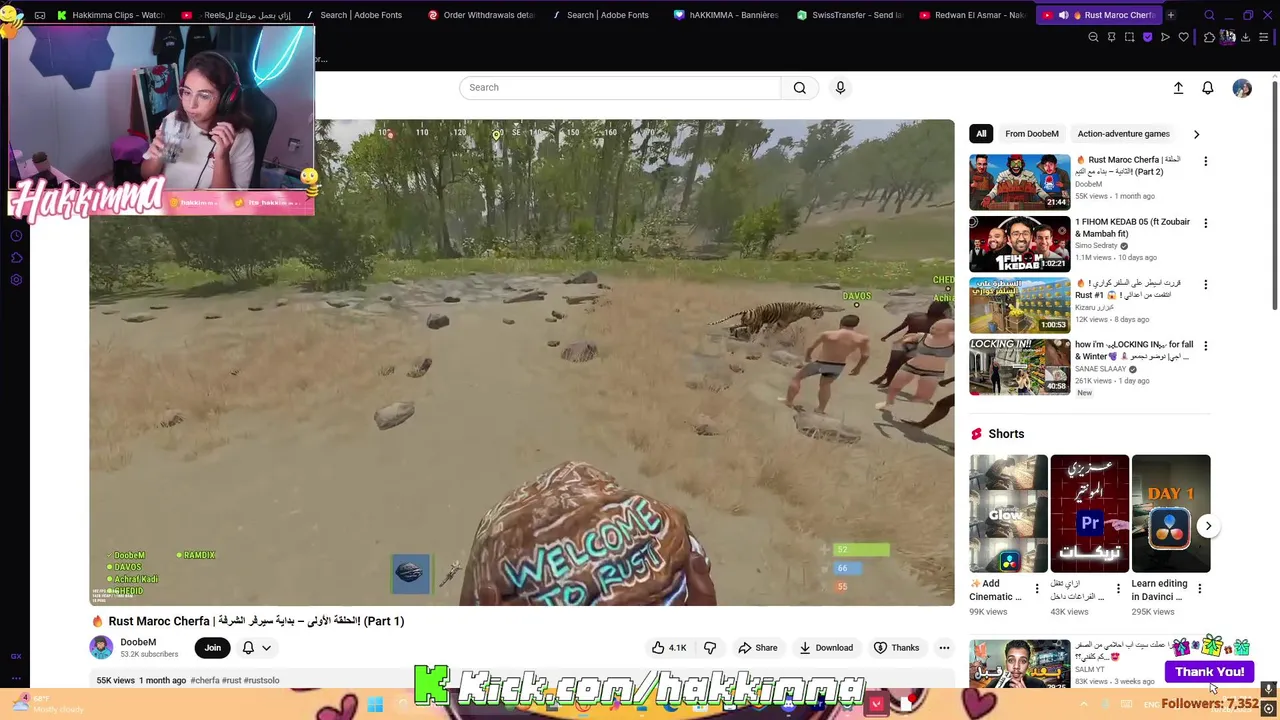Image resolution: width=1280 pixels, height=720 pixels.
Task: Open Rust Maroc Cherfa Part 2 thumbnail
Action: [1019, 181]
